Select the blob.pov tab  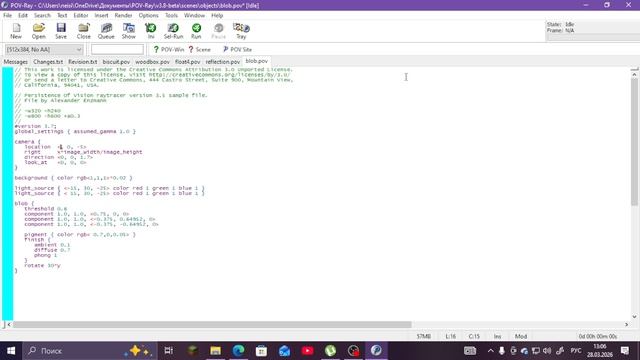[x=257, y=61]
